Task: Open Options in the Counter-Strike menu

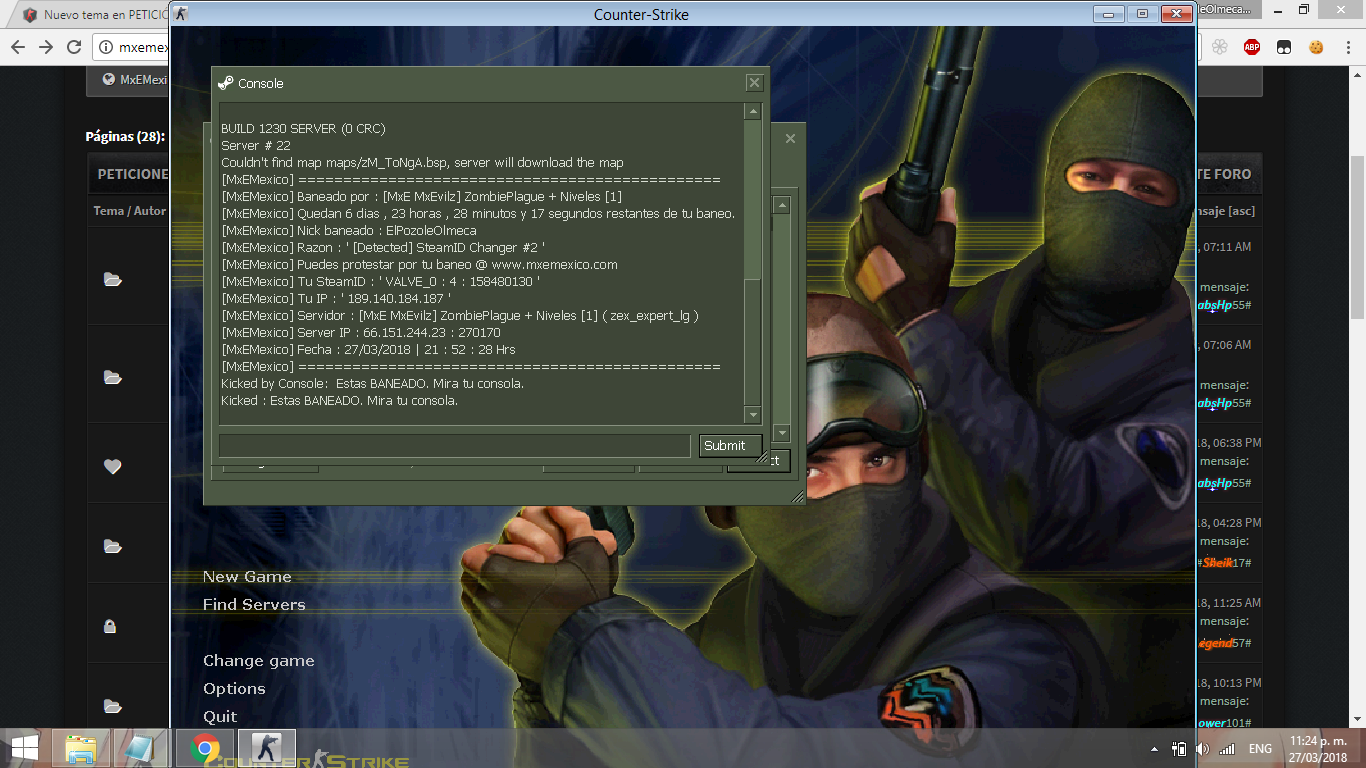Action: pyautogui.click(x=234, y=689)
